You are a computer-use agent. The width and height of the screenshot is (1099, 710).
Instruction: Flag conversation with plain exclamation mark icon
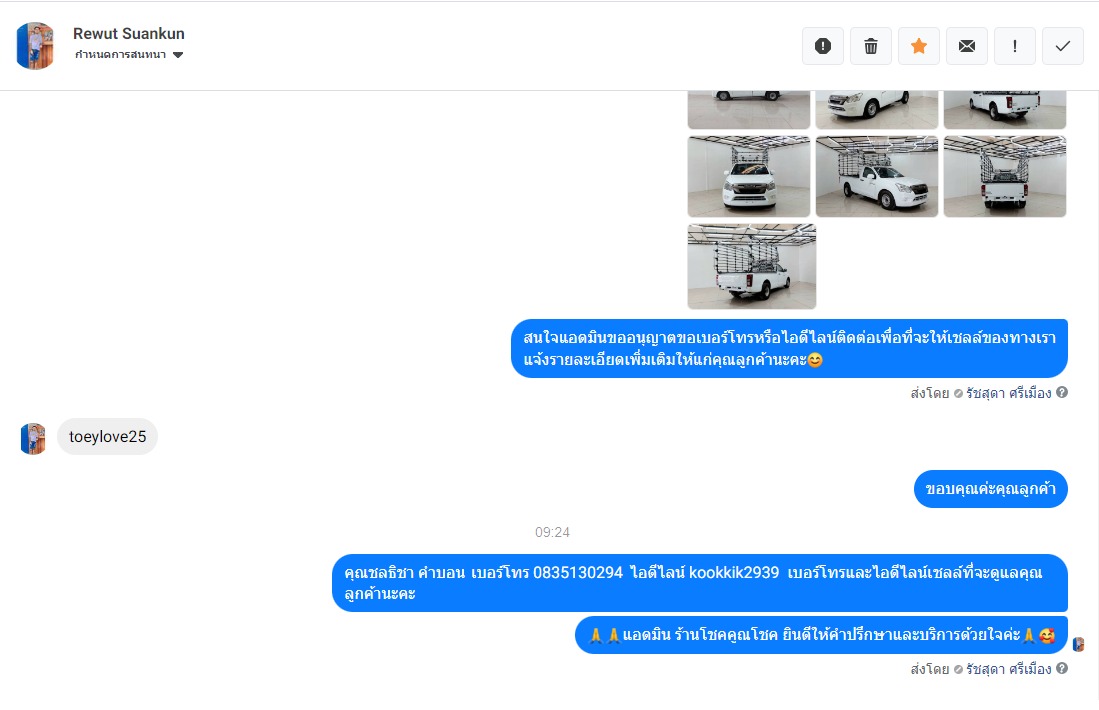pyautogui.click(x=1015, y=46)
